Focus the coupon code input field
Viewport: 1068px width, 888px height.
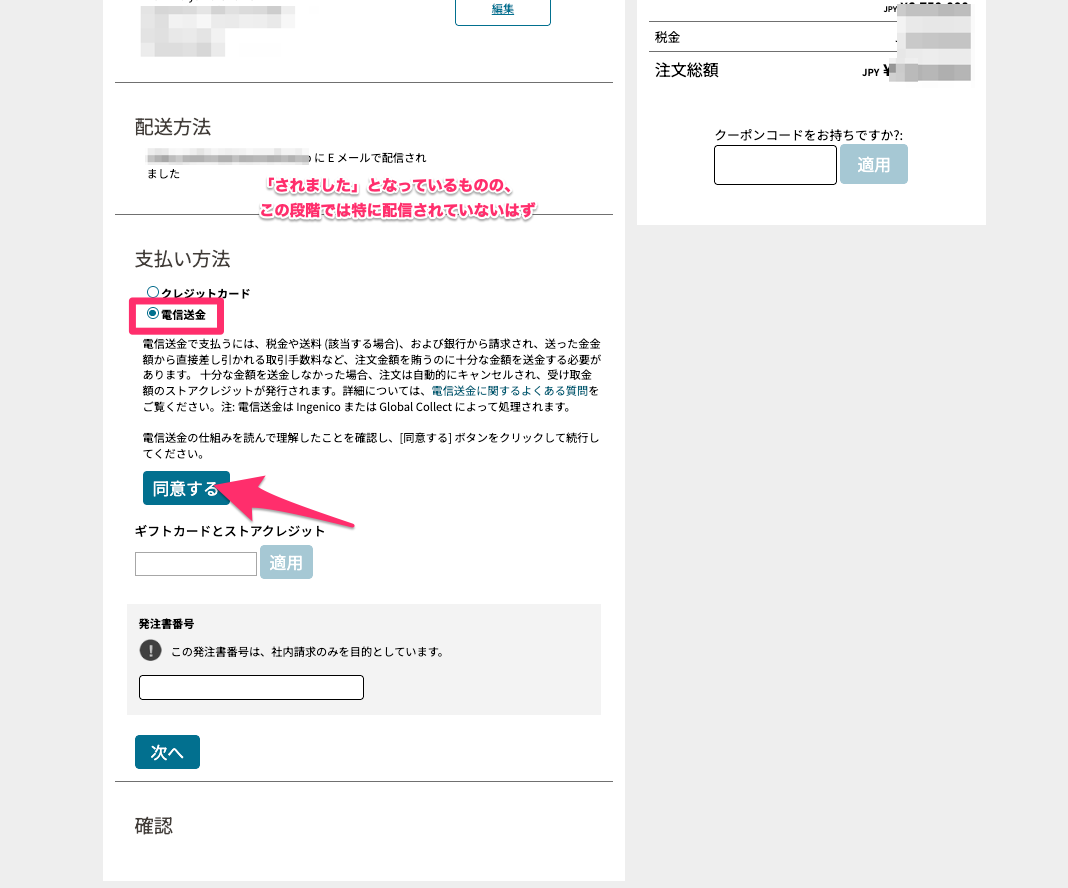coord(775,165)
